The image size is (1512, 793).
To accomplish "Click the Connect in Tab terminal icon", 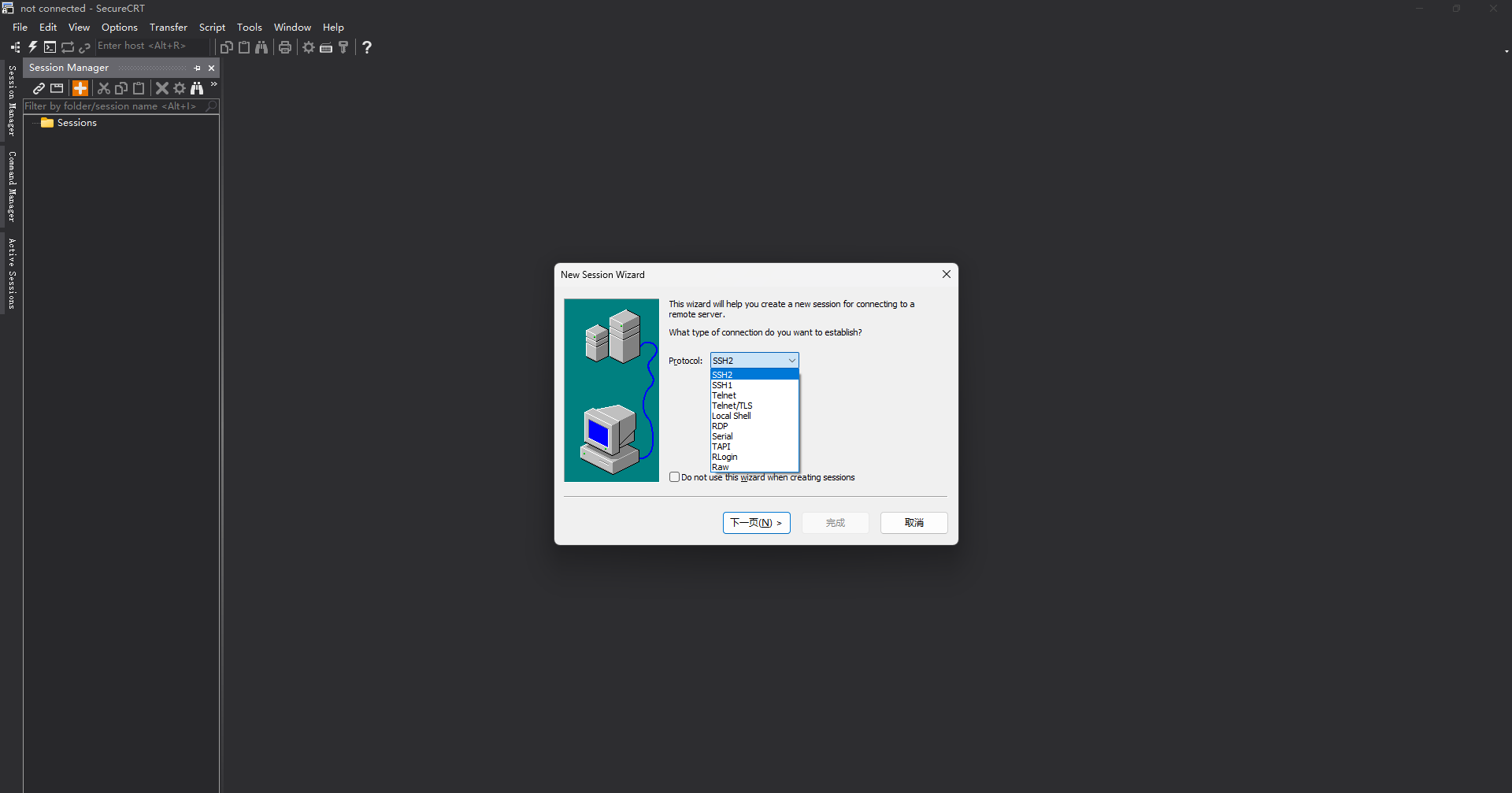I will coord(50,47).
